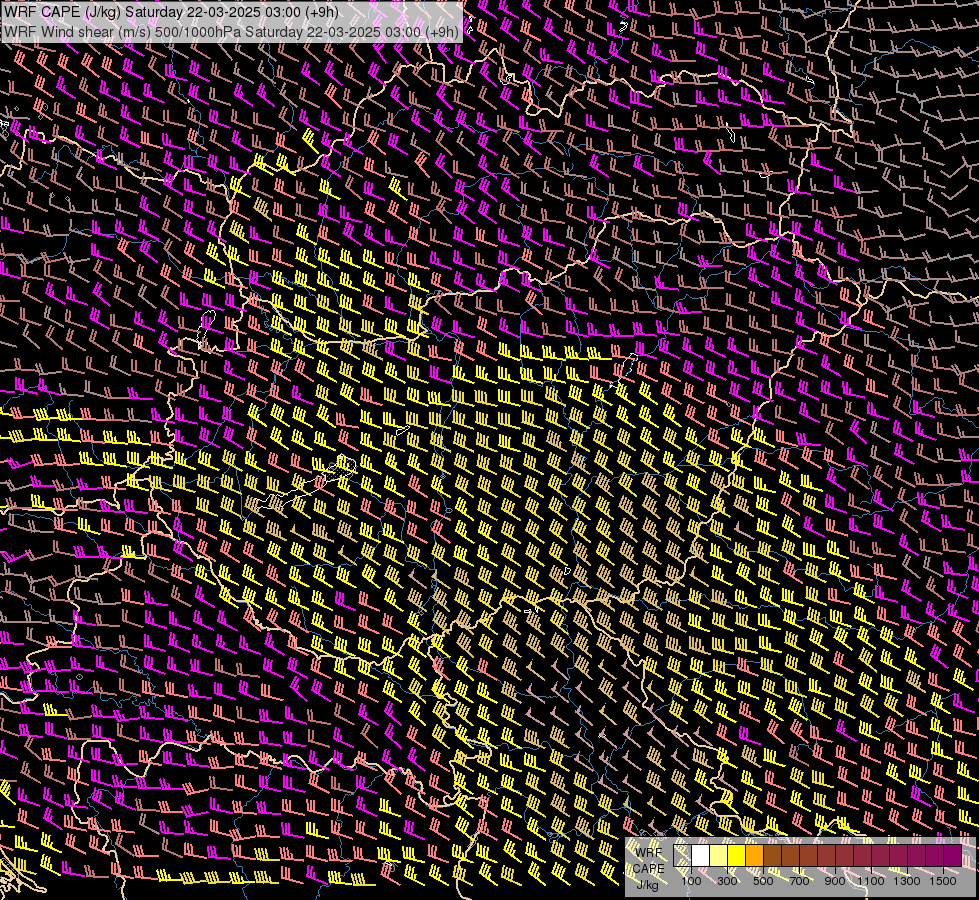Select the purple legend swatch above 1500
Viewport: 979px width, 900px height.
click(x=952, y=855)
